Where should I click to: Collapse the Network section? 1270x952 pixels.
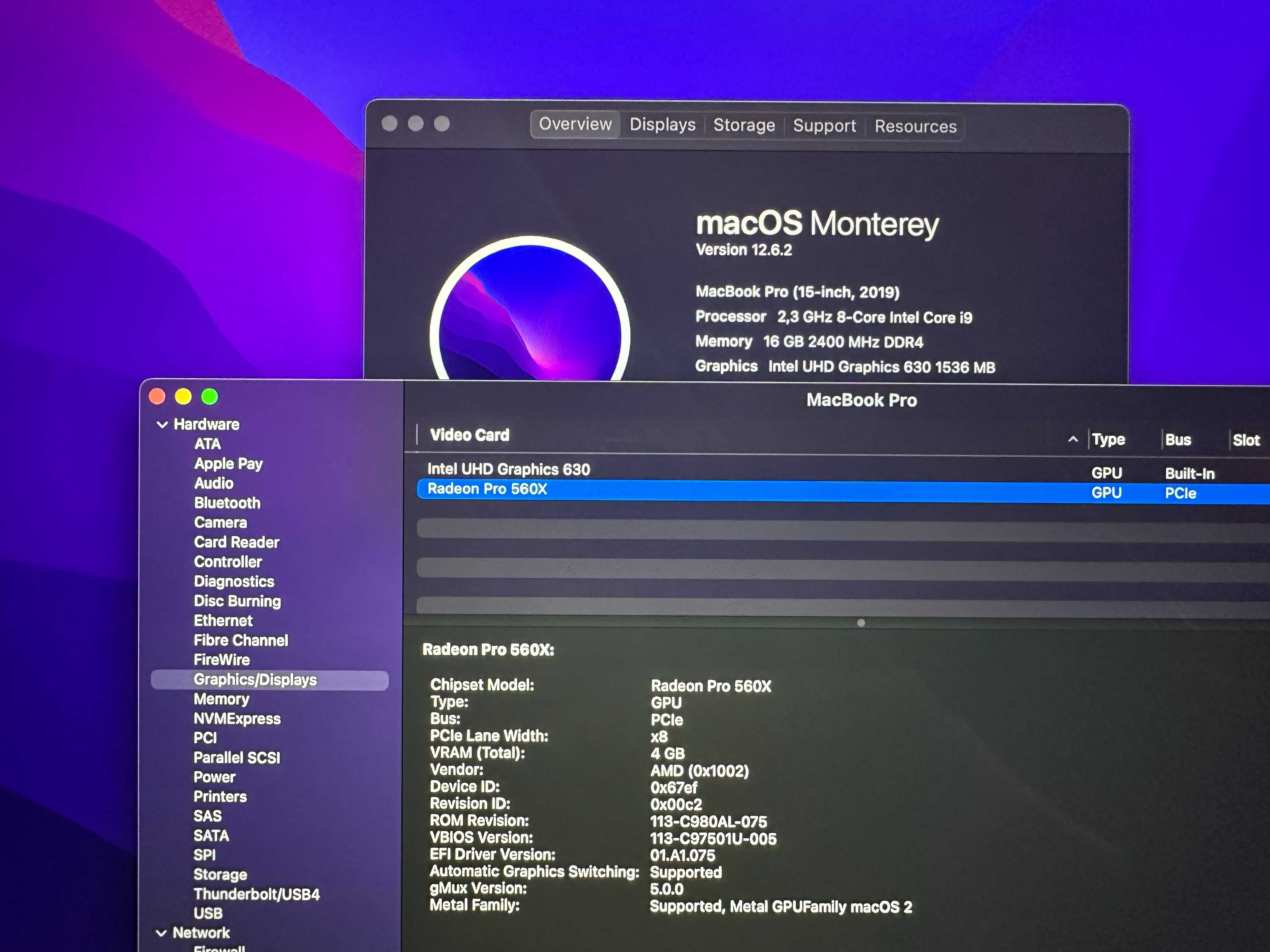(x=161, y=933)
